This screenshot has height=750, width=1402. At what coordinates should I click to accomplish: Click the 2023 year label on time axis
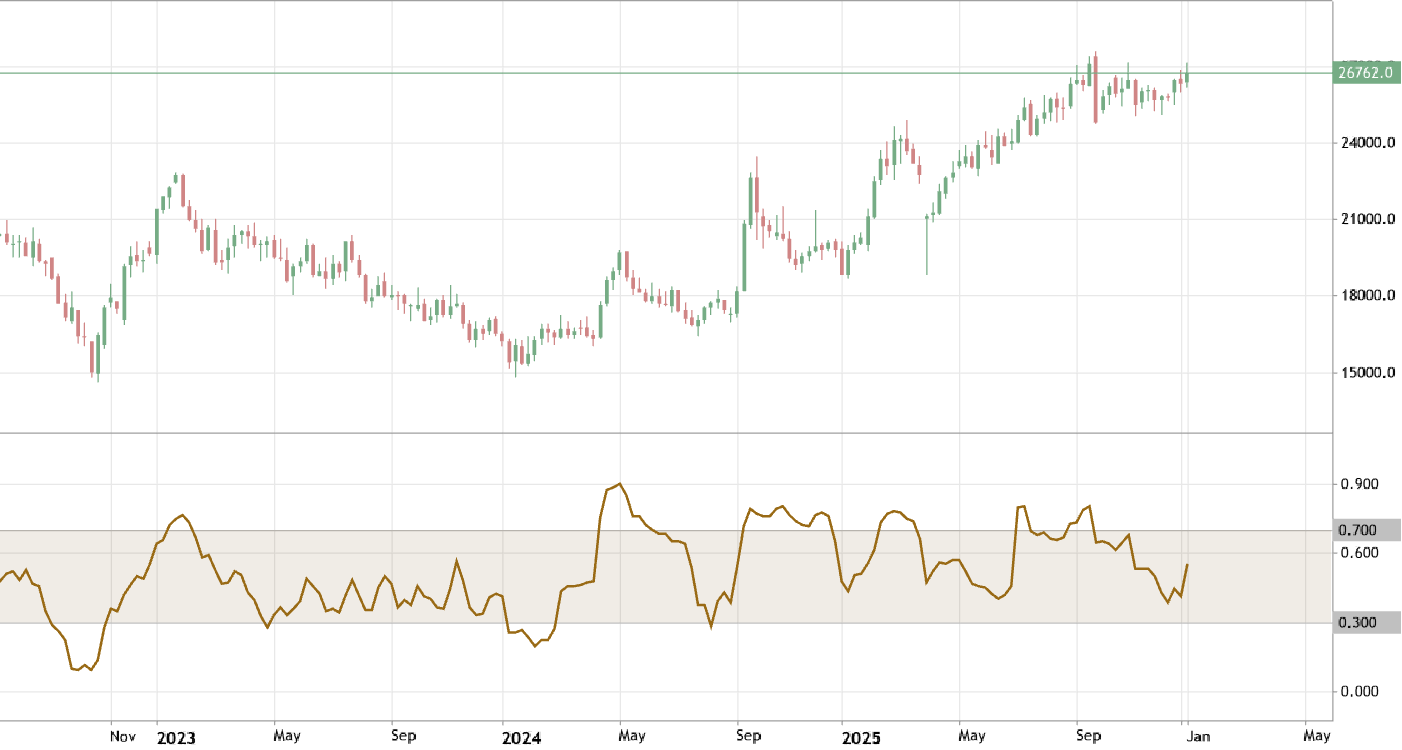(176, 738)
